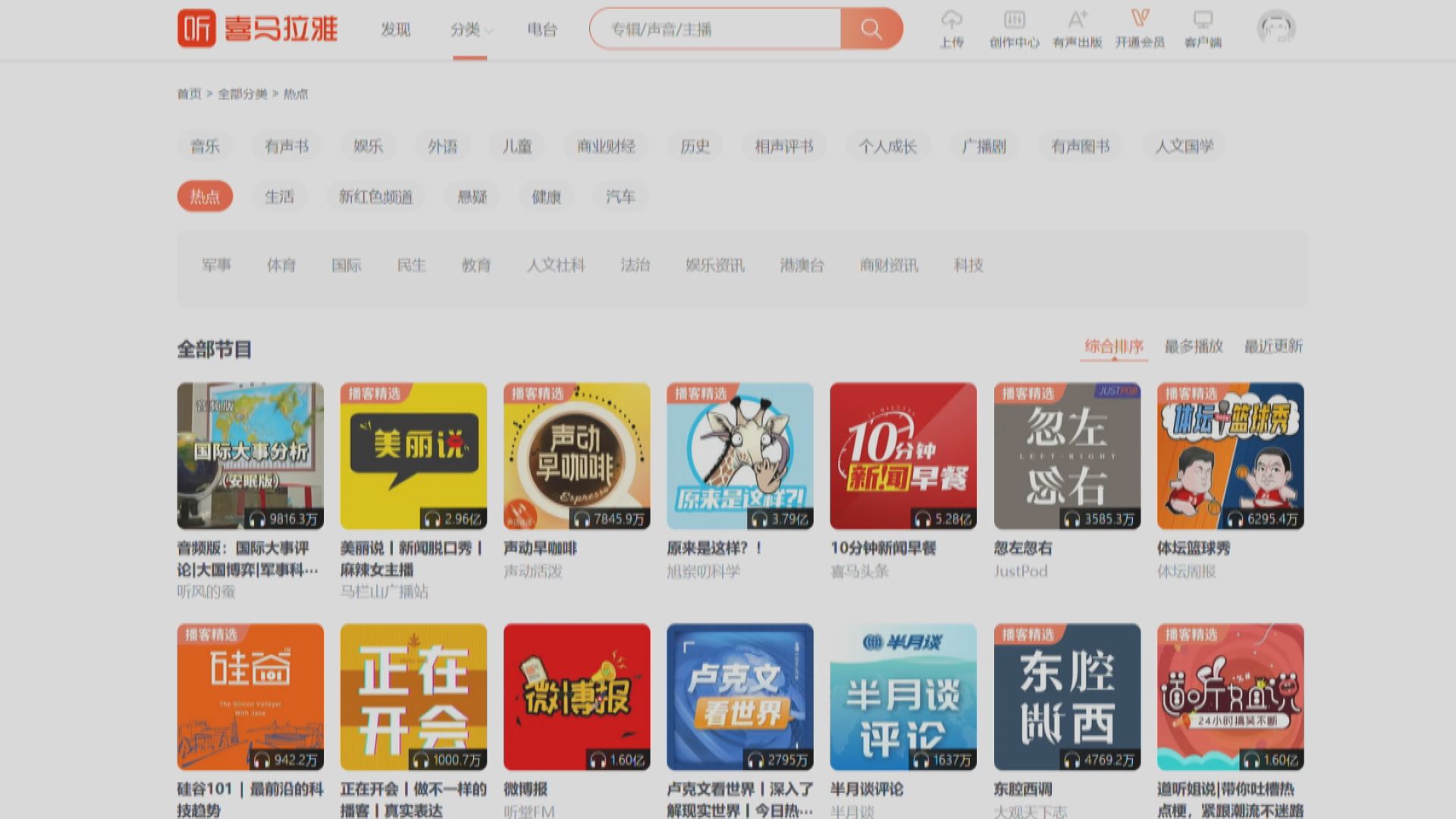Viewport: 1456px width, 819px height.
Task: Switch to 综合排序 sort tab
Action: coord(1114,347)
